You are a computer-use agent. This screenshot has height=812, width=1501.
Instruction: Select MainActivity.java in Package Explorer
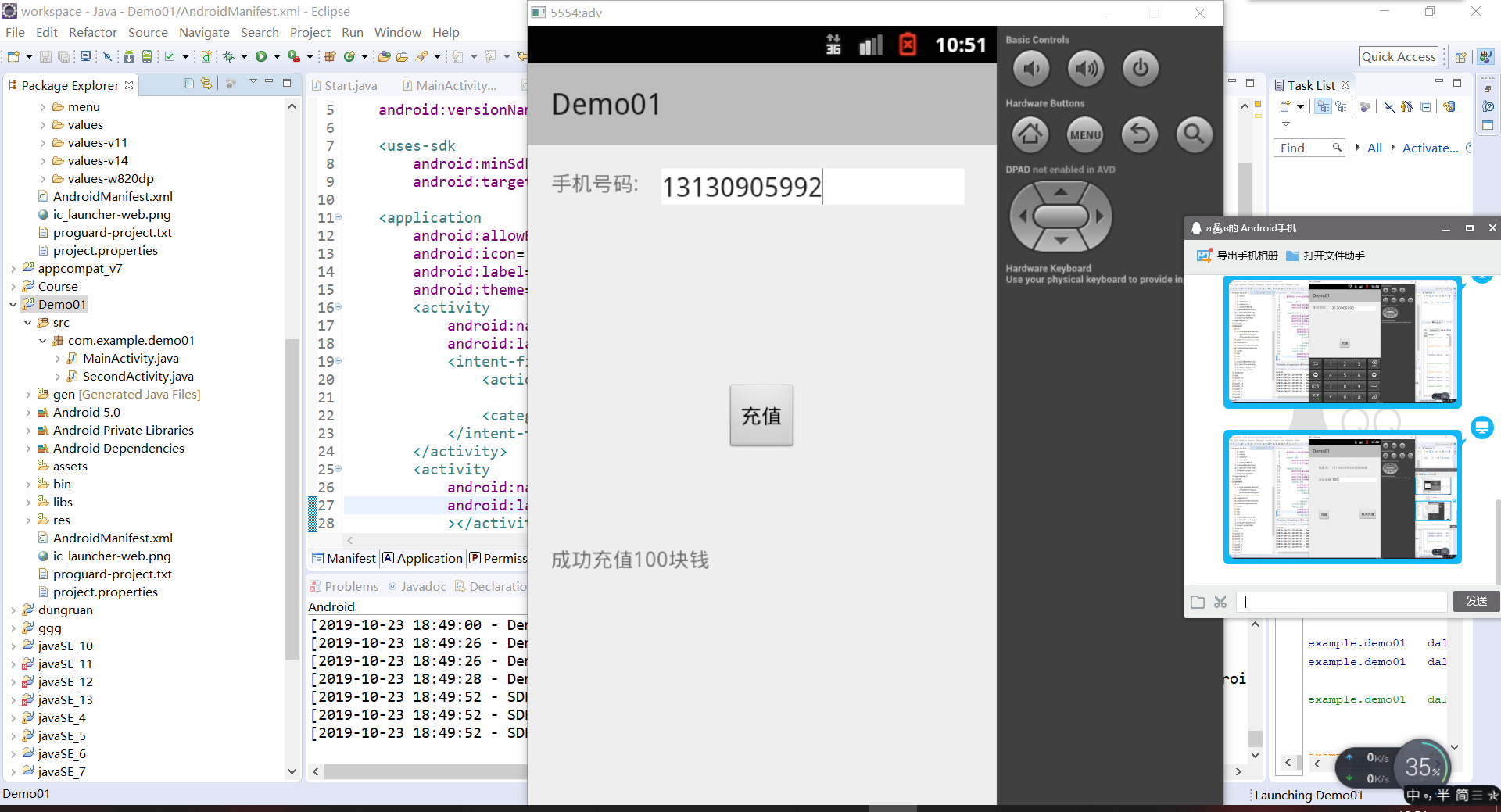(x=131, y=359)
